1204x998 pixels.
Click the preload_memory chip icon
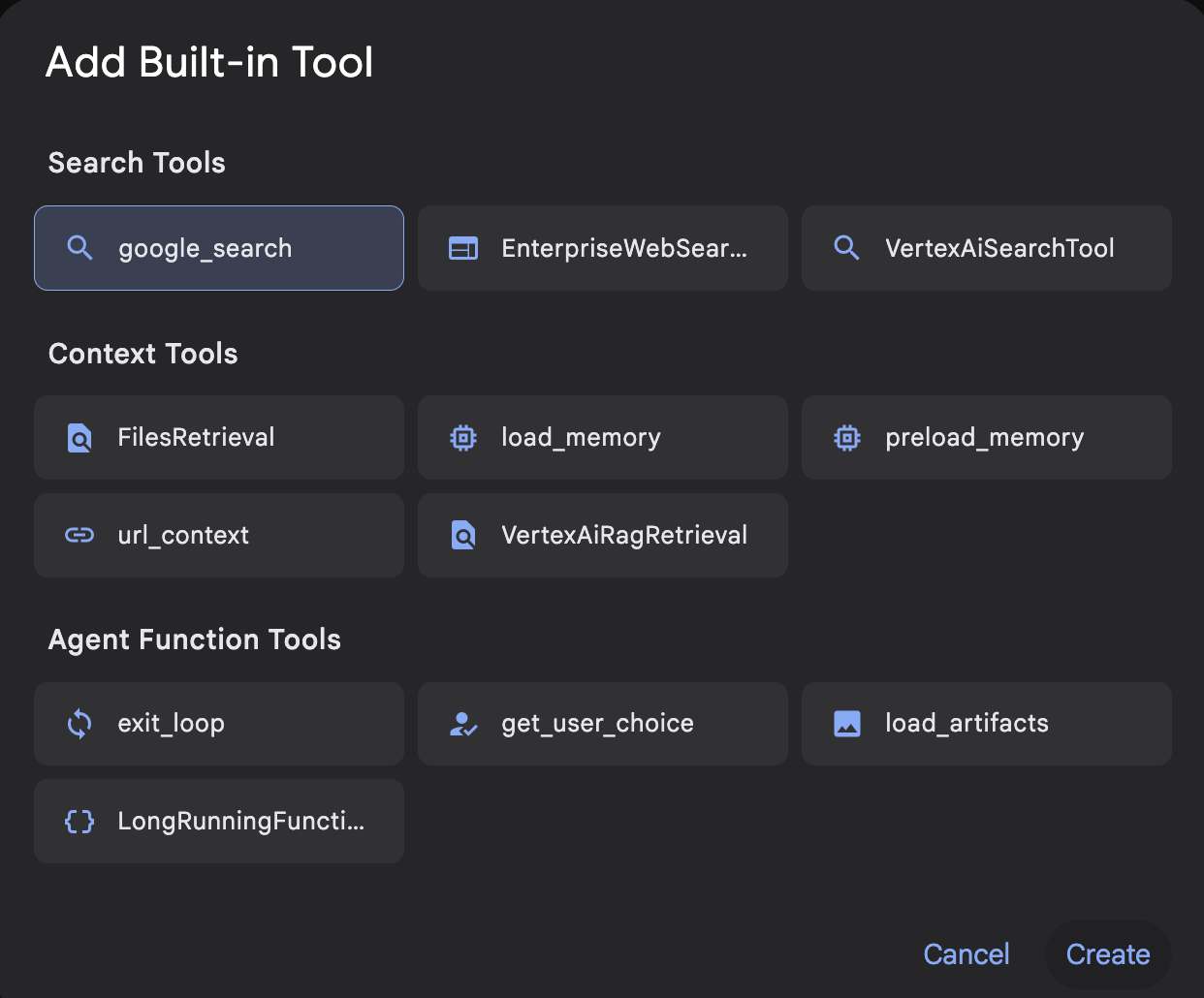pos(847,437)
